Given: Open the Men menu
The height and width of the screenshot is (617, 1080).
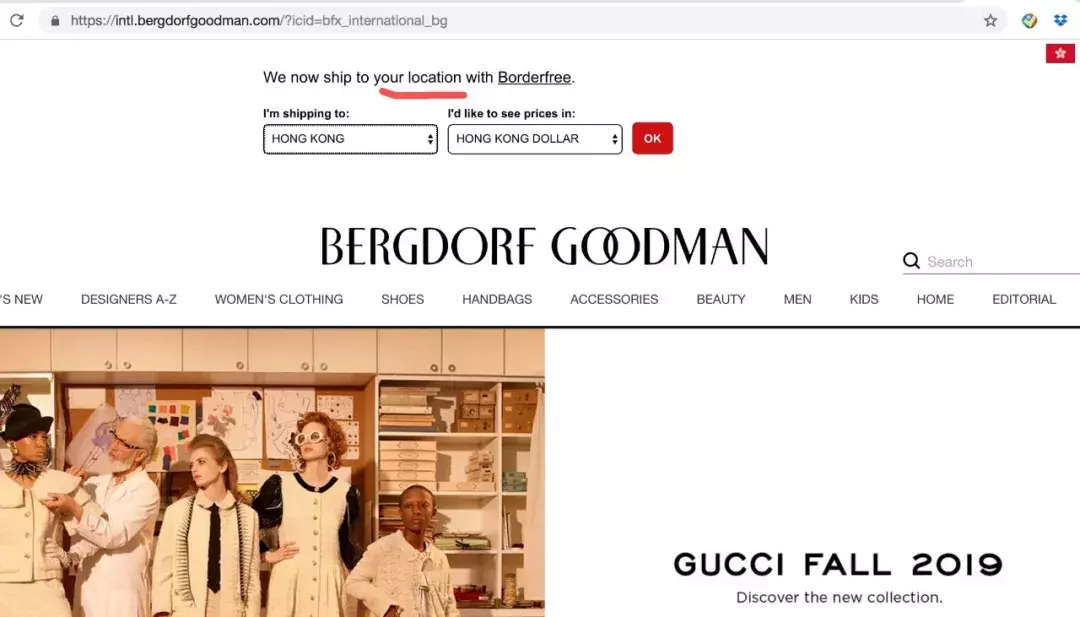Looking at the screenshot, I should pos(798,300).
